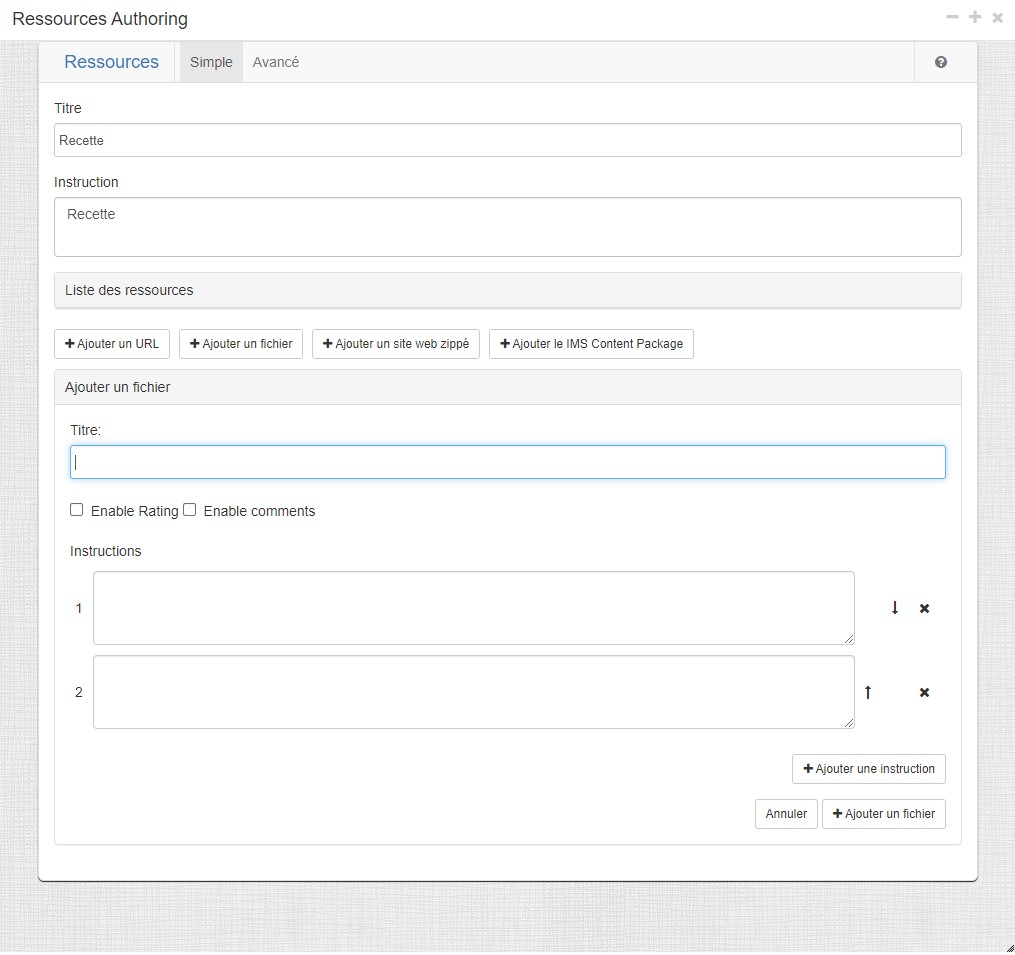Enable comments checkbox
This screenshot has width=1015, height=955.
(x=190, y=510)
